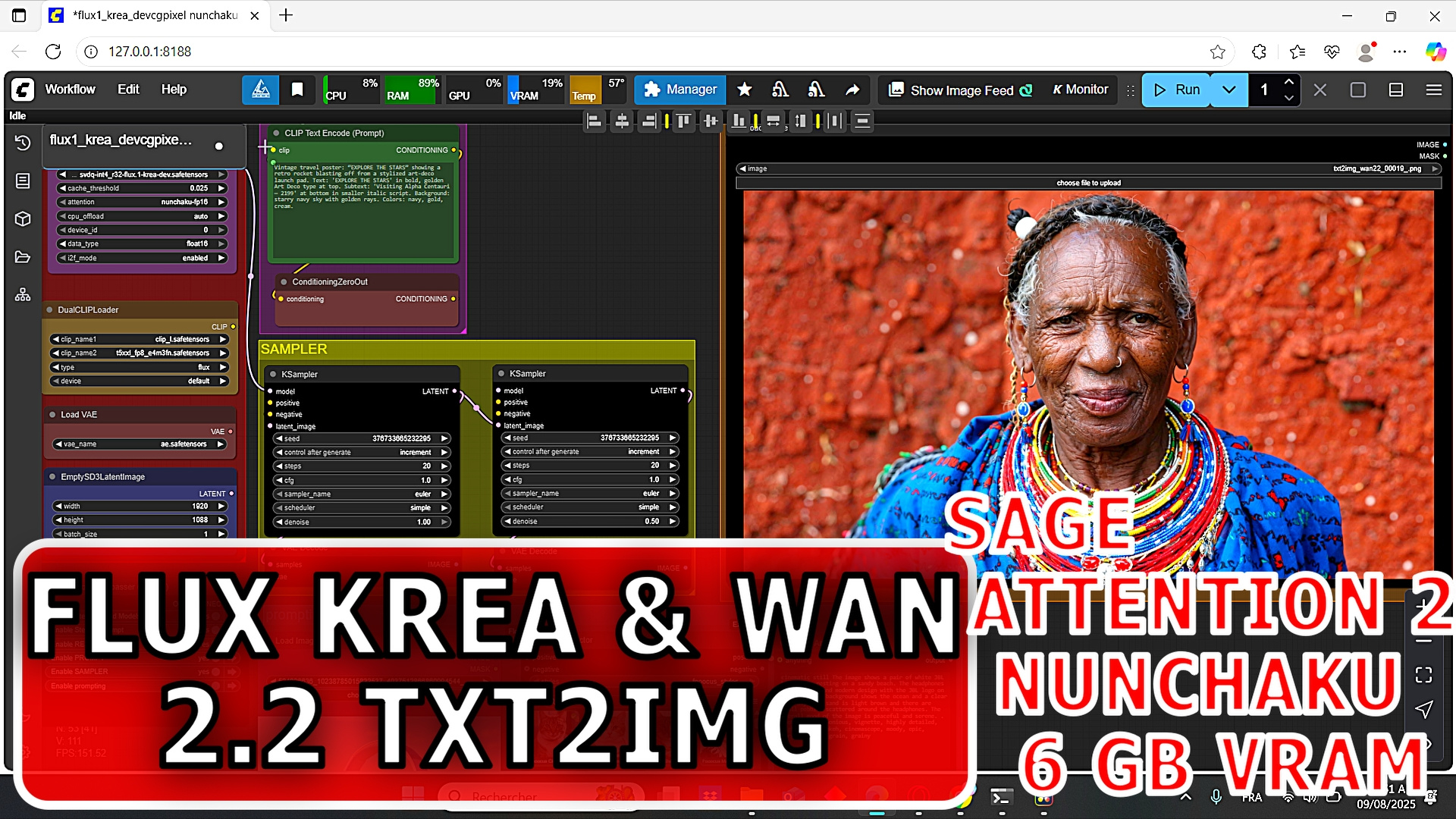Toggle the i2f_mode enabled widget
Image resolution: width=1456 pixels, height=819 pixels.
(142, 258)
